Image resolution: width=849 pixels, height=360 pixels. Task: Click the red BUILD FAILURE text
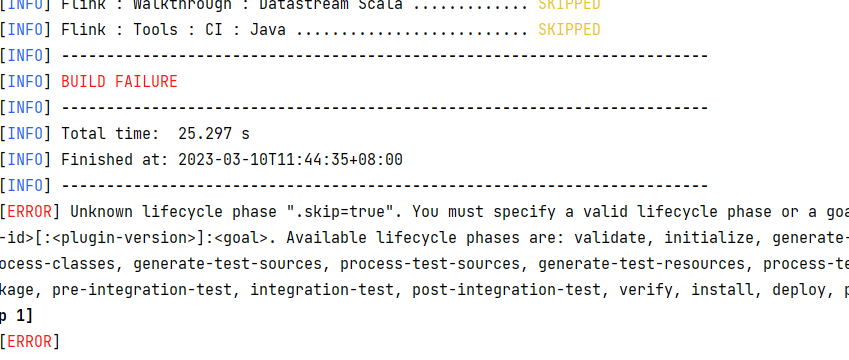[119, 82]
